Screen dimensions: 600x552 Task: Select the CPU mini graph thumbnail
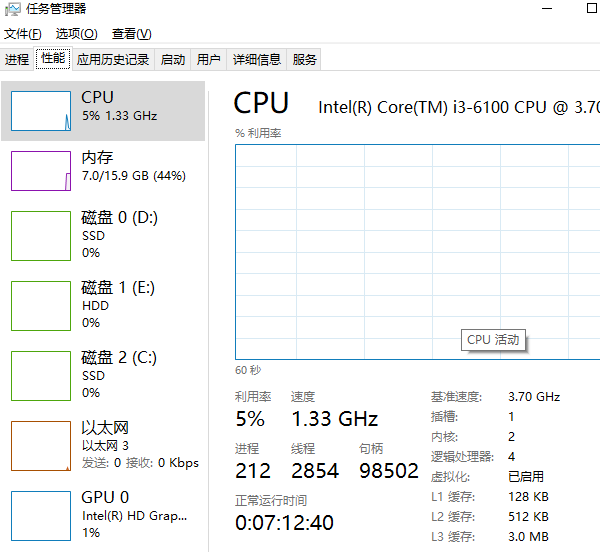pos(41,112)
